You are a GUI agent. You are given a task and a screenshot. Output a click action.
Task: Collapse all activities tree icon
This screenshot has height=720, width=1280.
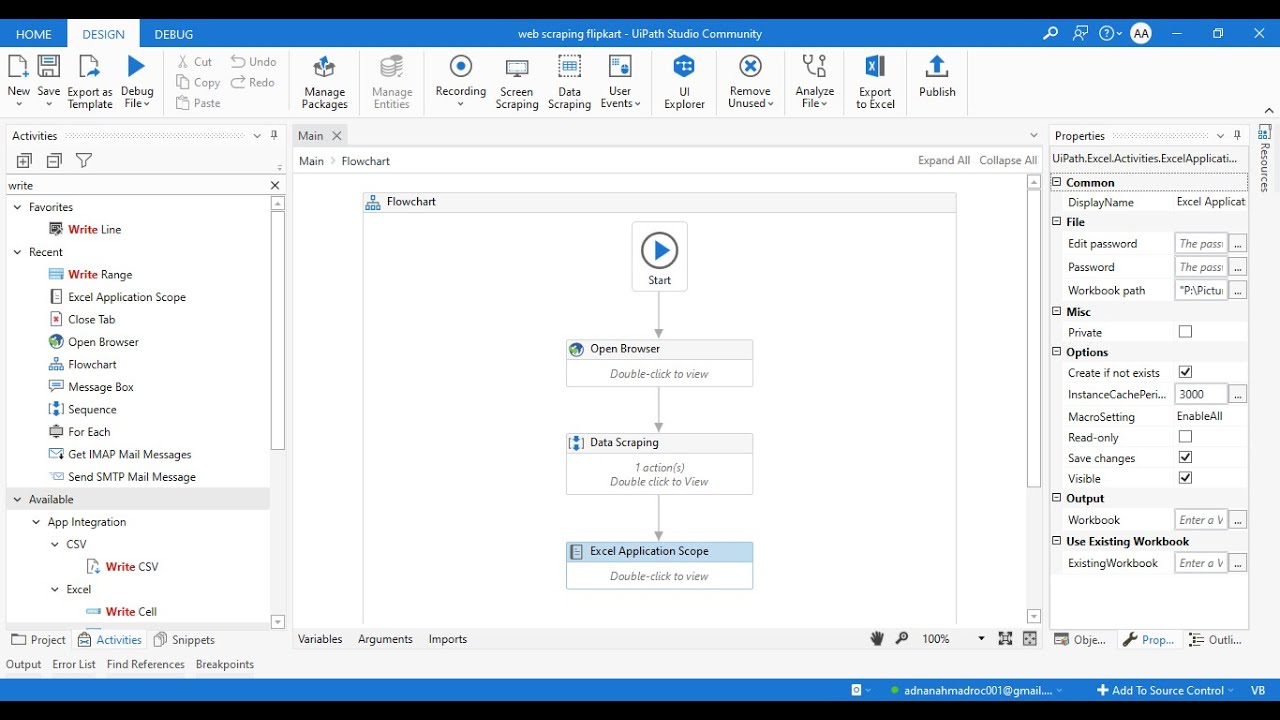(x=54, y=160)
